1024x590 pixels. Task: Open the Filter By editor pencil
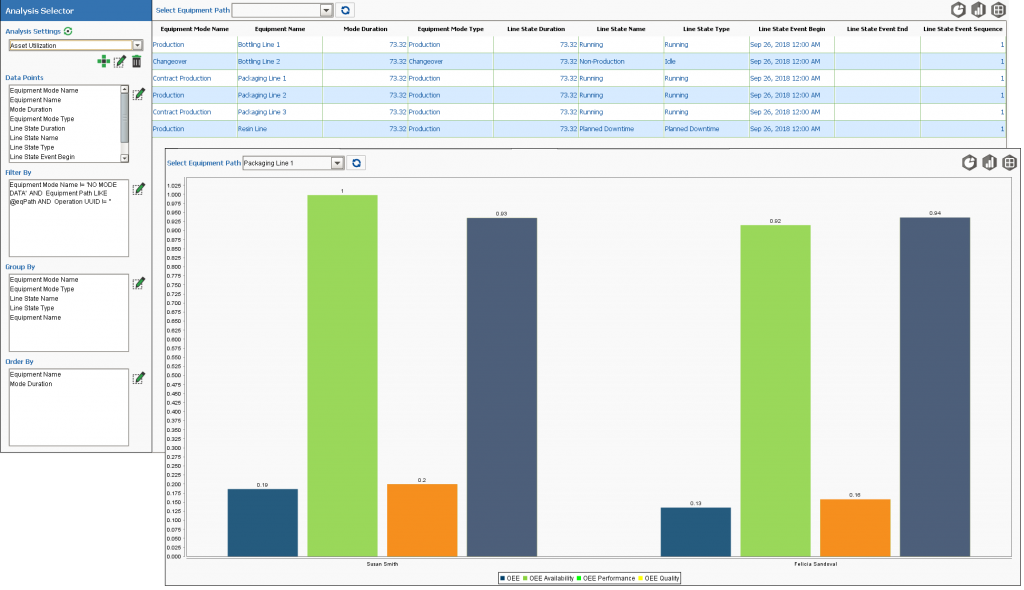pyautogui.click(x=139, y=188)
